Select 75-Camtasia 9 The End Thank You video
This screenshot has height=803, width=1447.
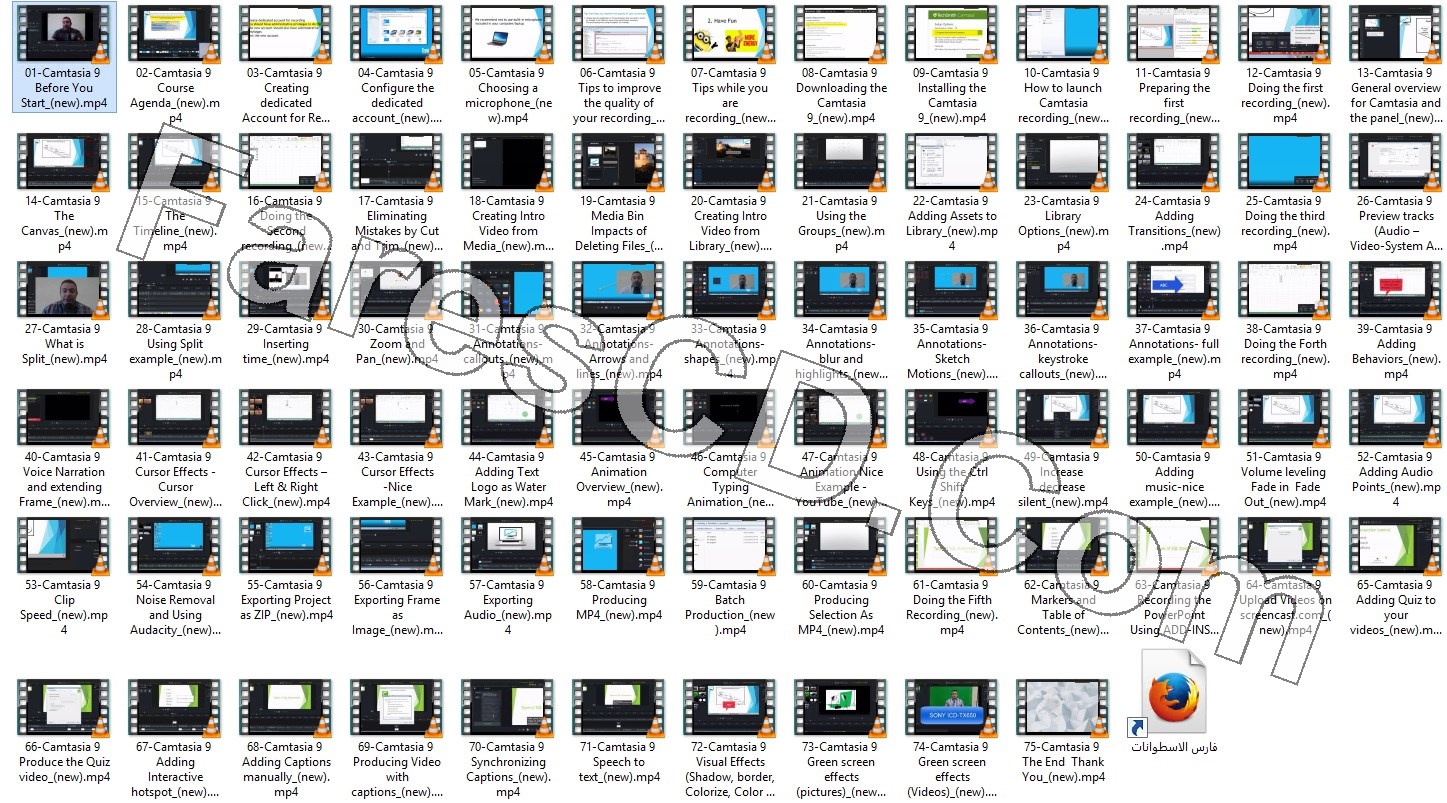point(1063,731)
